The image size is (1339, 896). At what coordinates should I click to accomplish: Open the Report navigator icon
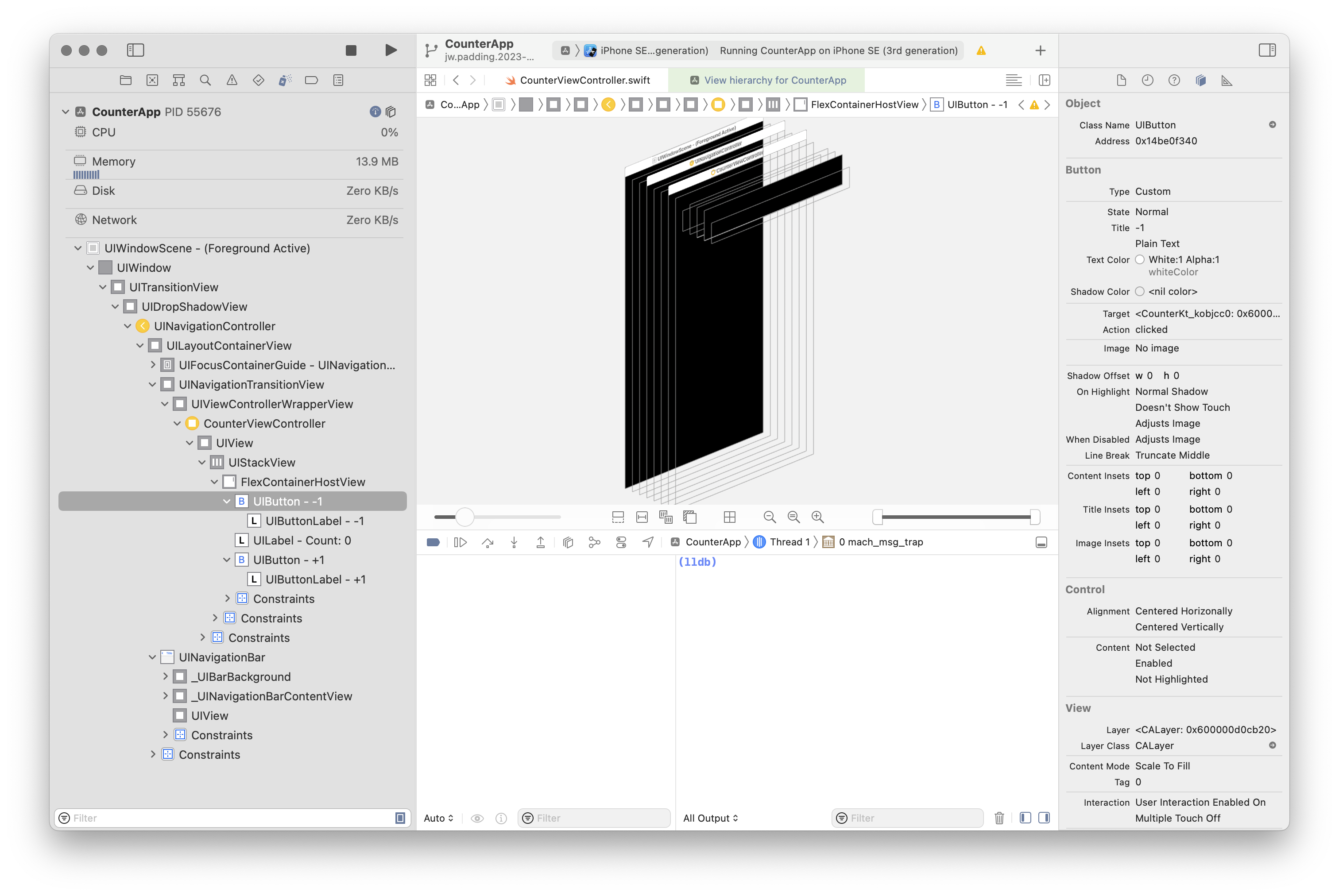(338, 81)
